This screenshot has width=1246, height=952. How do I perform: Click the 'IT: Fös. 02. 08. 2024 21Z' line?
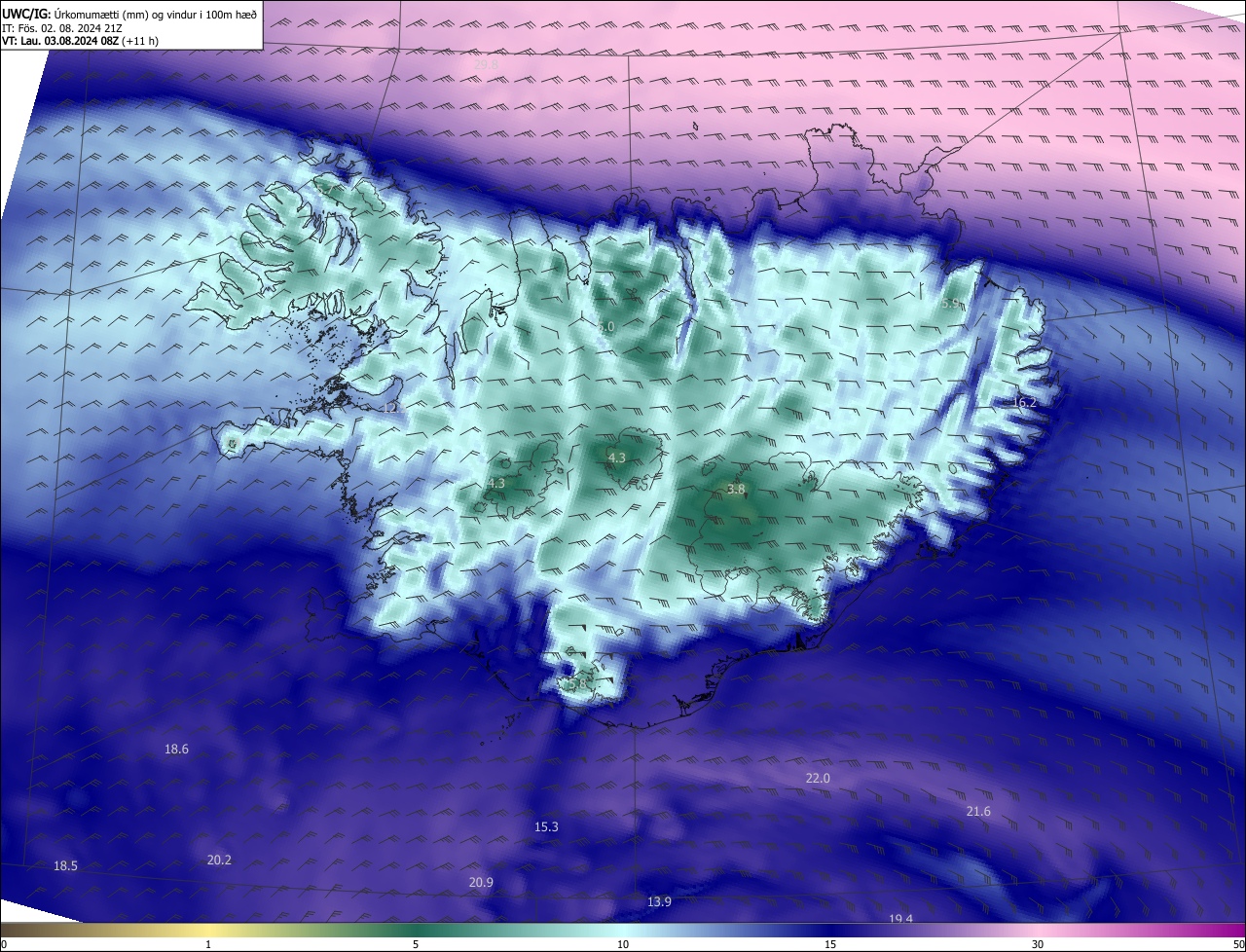click(62, 27)
